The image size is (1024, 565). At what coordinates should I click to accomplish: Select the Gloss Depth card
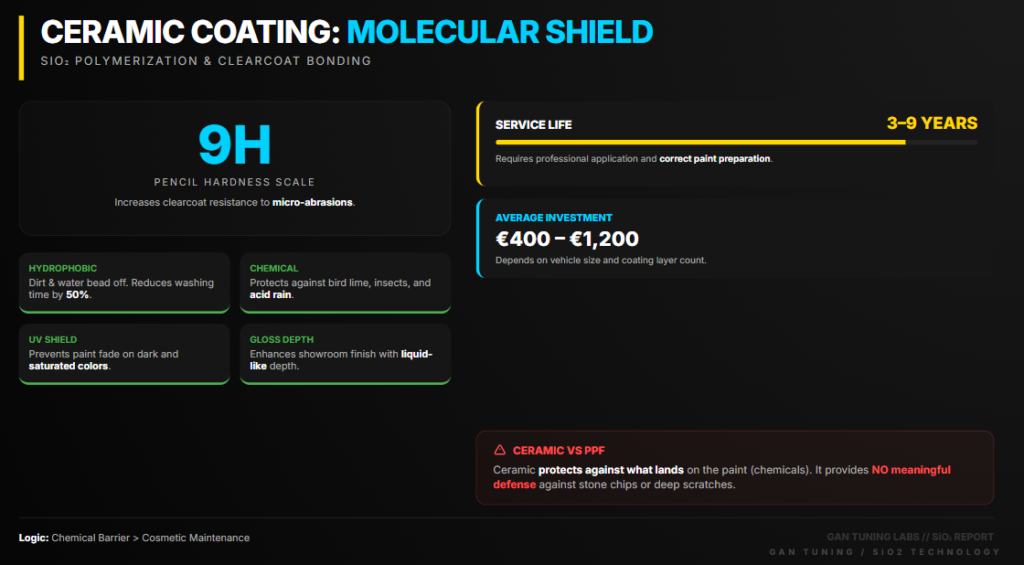click(x=345, y=354)
